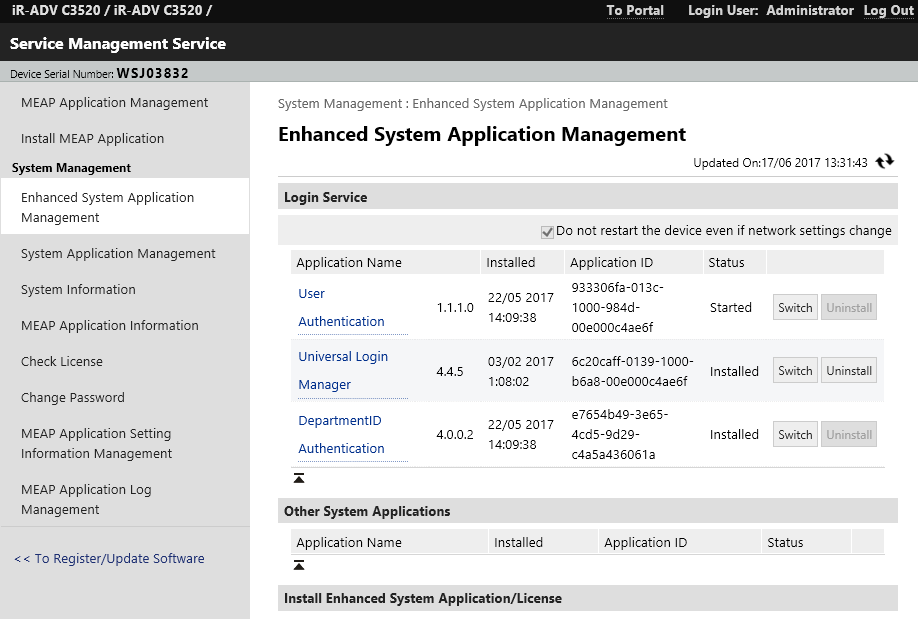Select Check License in sidebar
The image size is (918, 619).
pyautogui.click(x=62, y=362)
